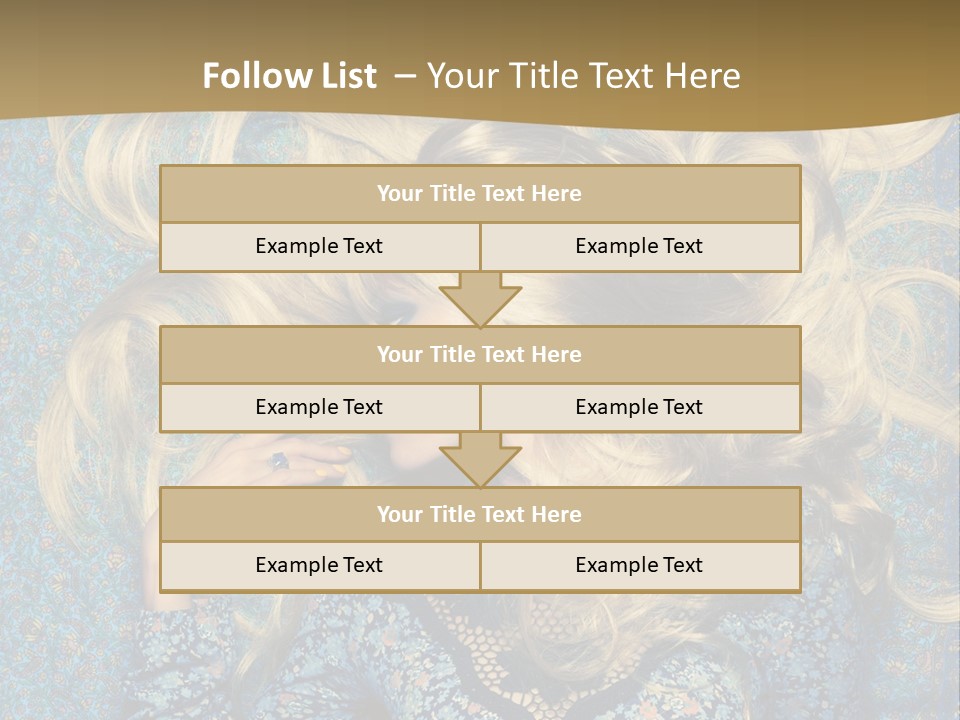The image size is (960, 720).
Task: Select right Example Text cell in middle block
Action: pos(640,407)
